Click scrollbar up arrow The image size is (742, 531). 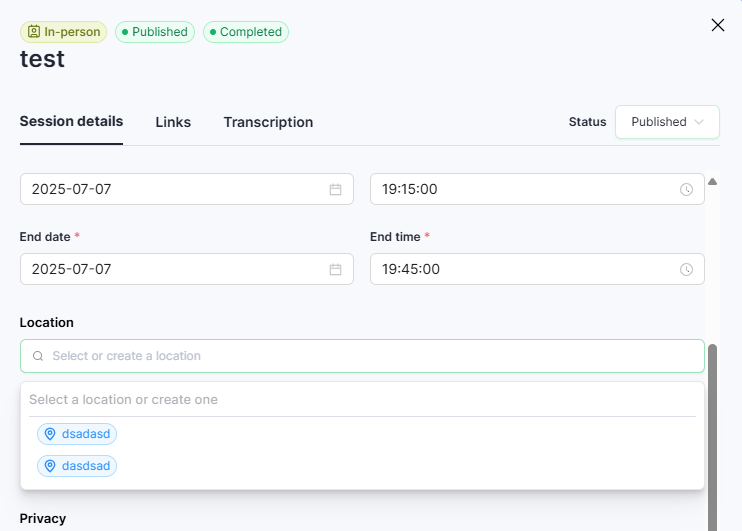click(712, 182)
